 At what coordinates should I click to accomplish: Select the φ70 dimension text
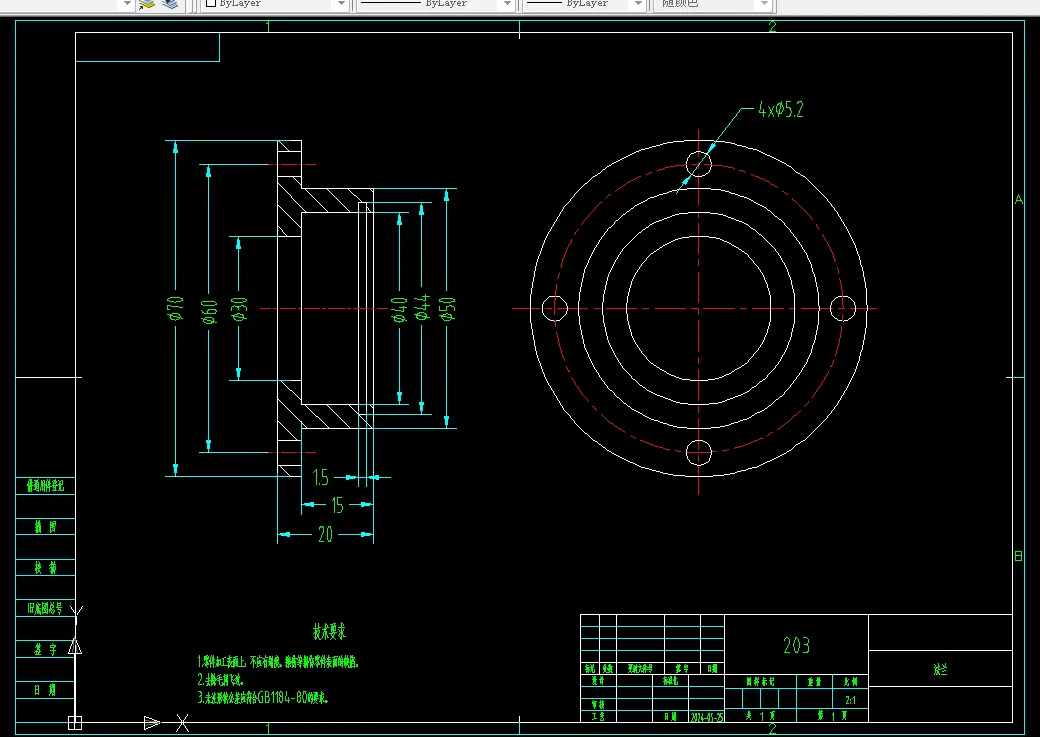pyautogui.click(x=175, y=308)
